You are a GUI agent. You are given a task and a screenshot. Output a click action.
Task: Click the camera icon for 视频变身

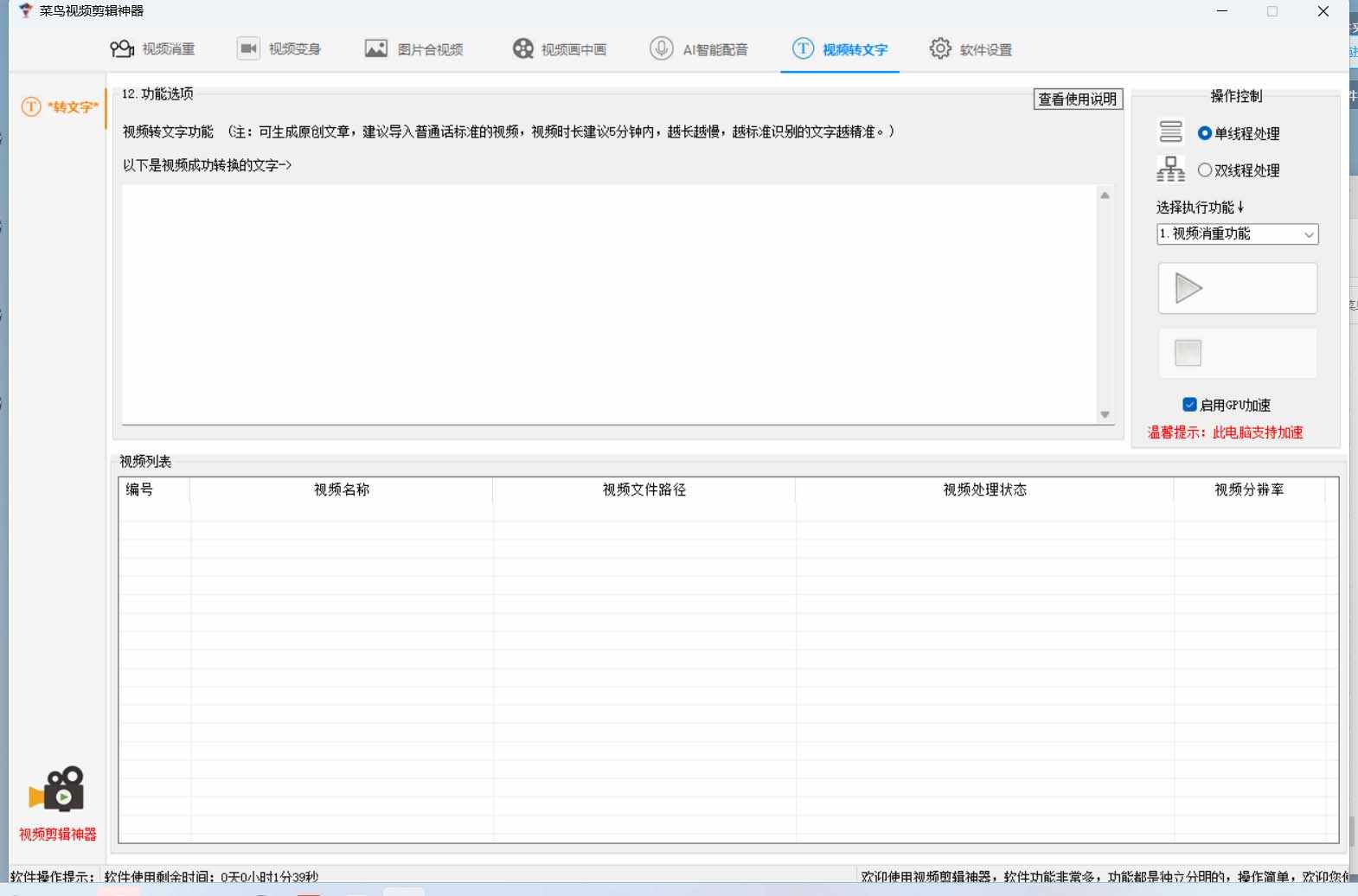coord(248,48)
